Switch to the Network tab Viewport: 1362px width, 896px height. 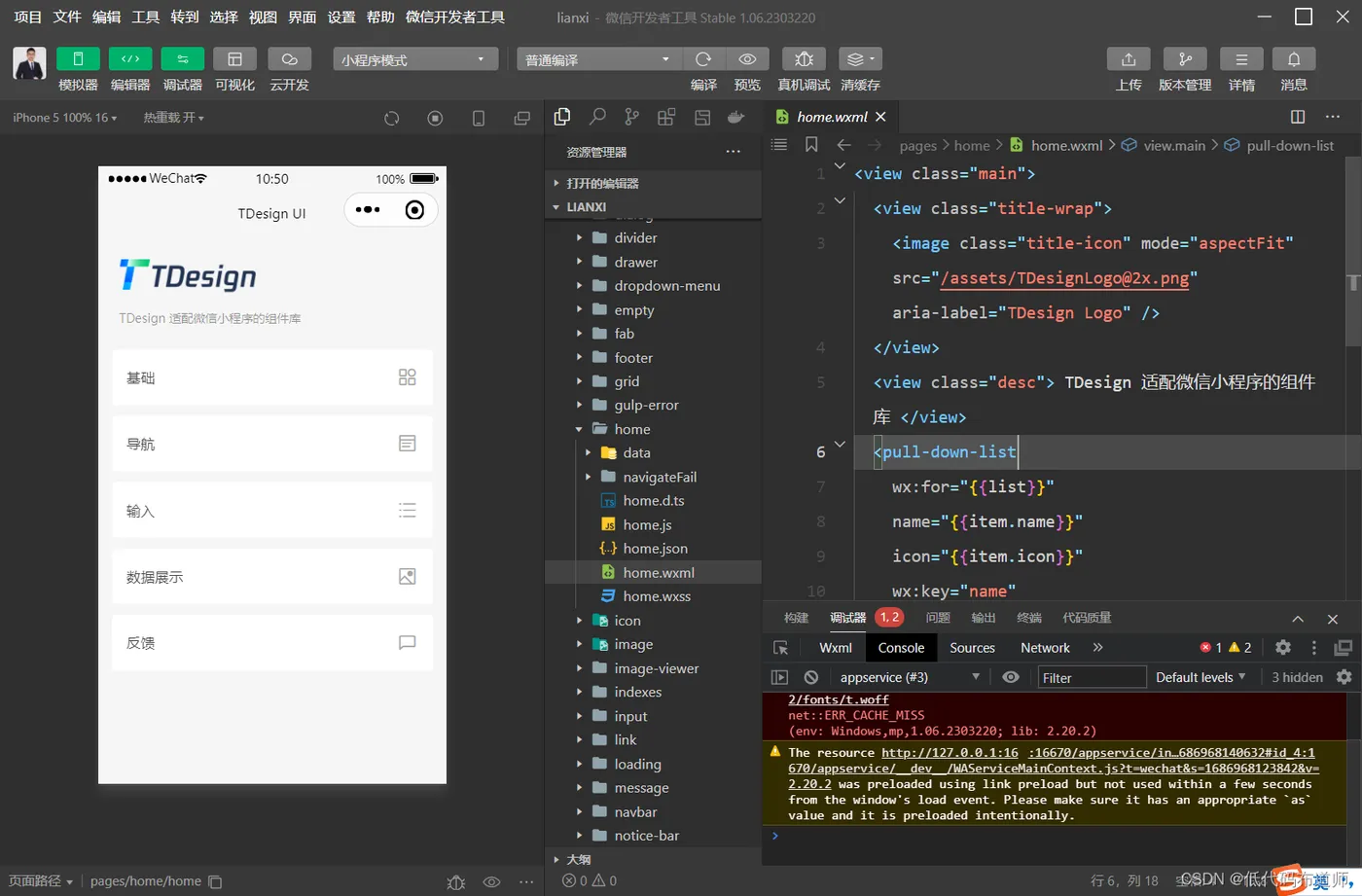(x=1045, y=648)
